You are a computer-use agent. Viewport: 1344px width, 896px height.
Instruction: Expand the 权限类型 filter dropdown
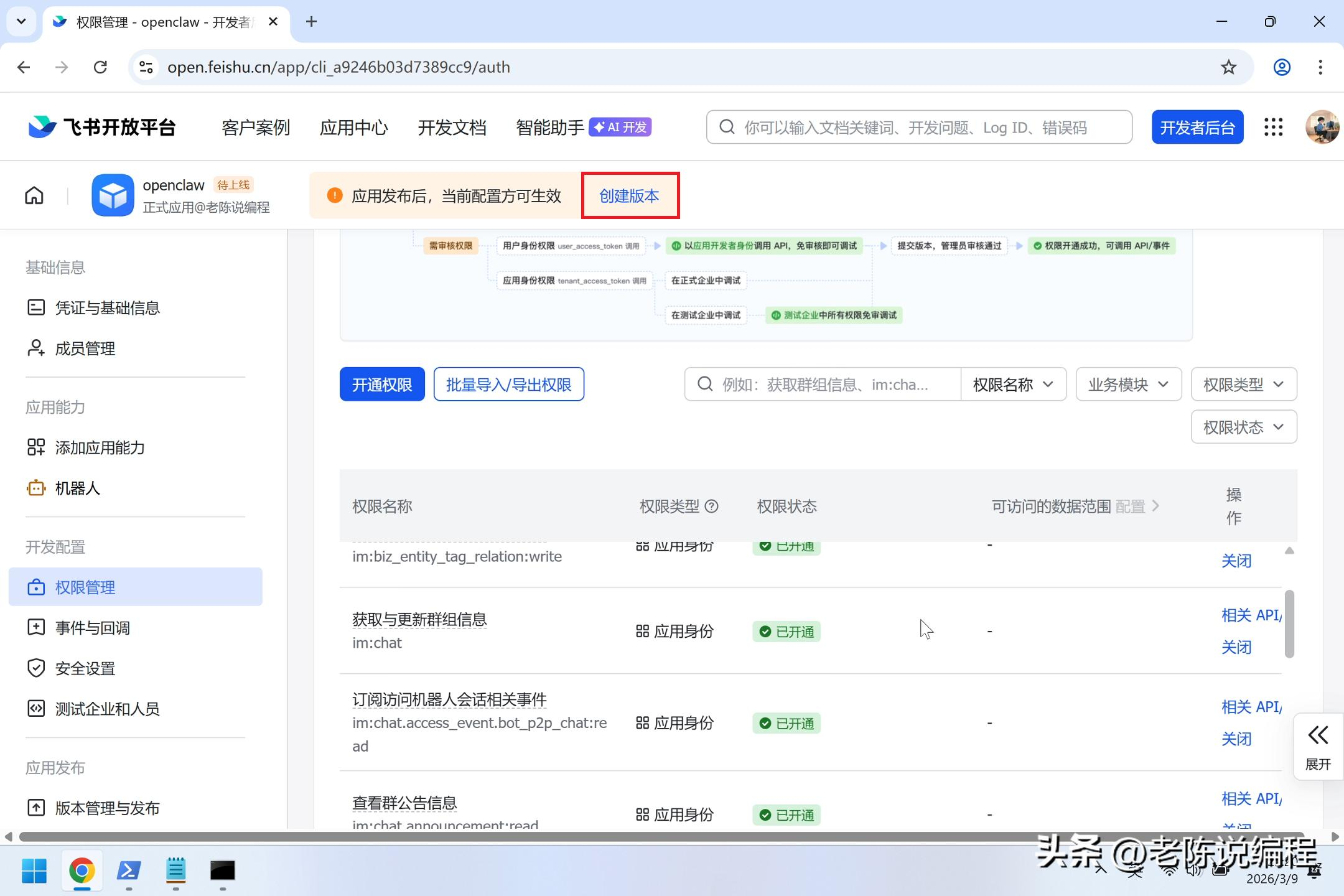(x=1243, y=385)
